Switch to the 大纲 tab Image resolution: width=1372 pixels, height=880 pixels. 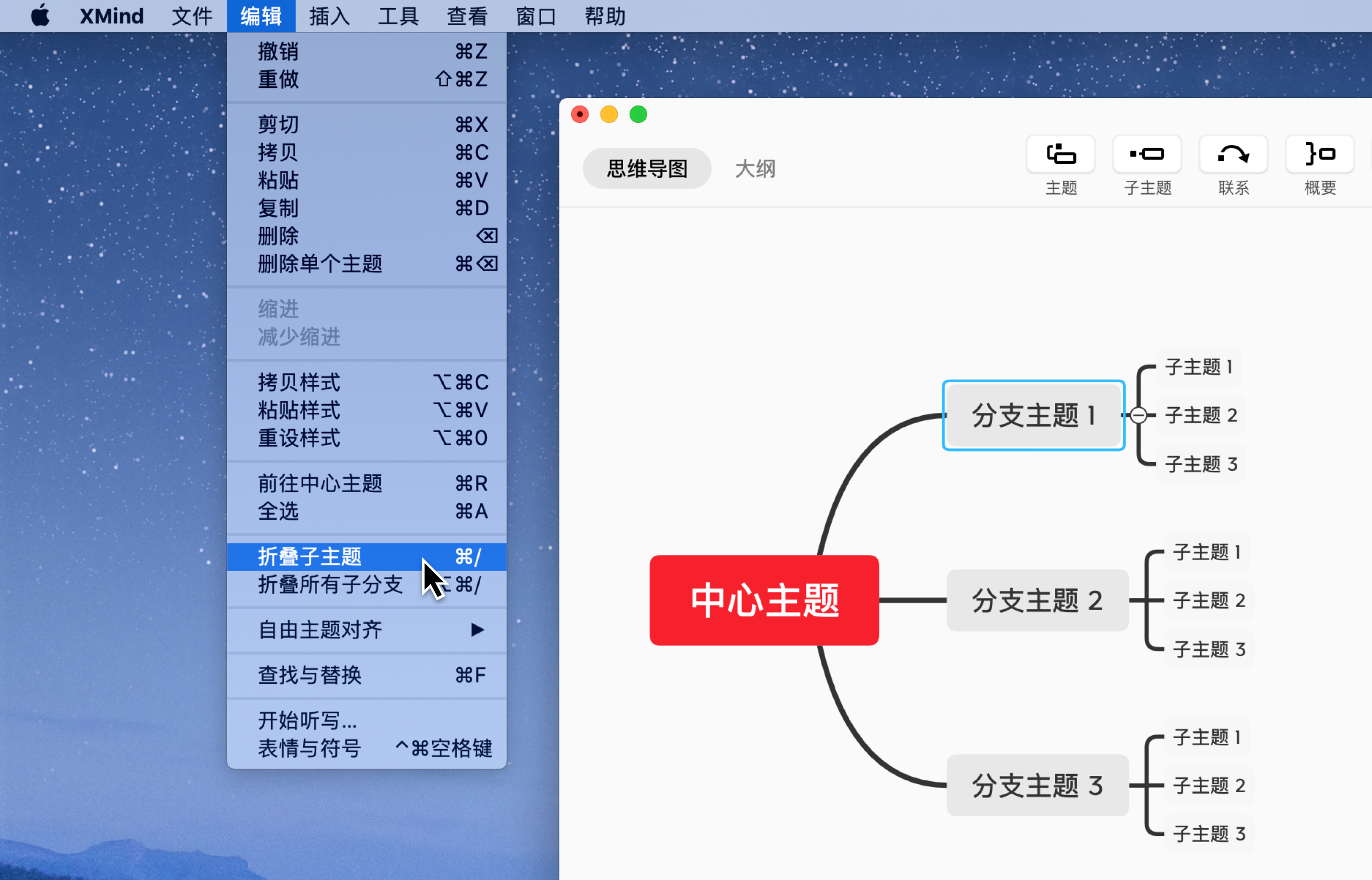[755, 169]
